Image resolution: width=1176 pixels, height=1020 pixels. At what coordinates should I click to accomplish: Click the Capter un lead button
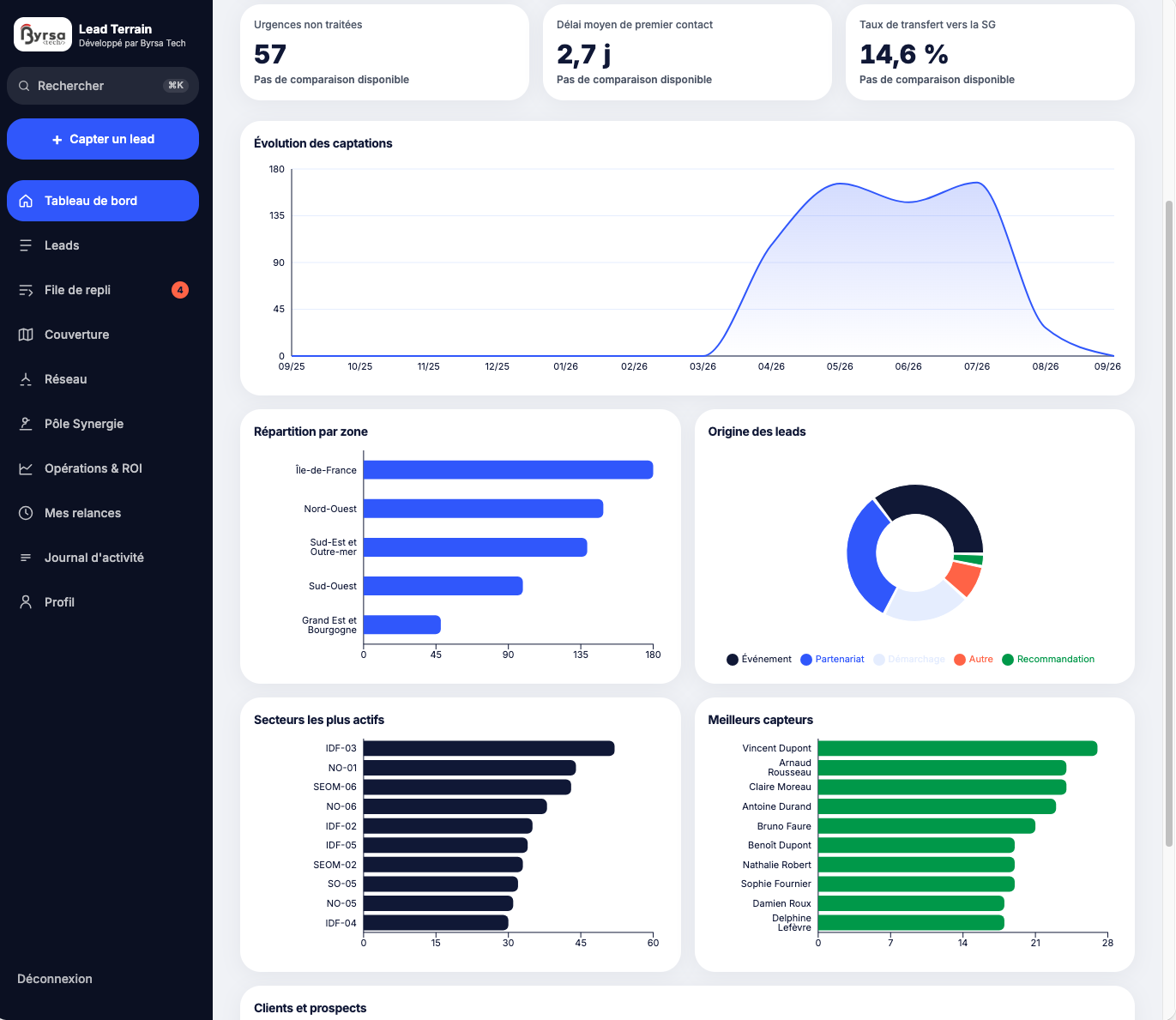[x=103, y=139]
